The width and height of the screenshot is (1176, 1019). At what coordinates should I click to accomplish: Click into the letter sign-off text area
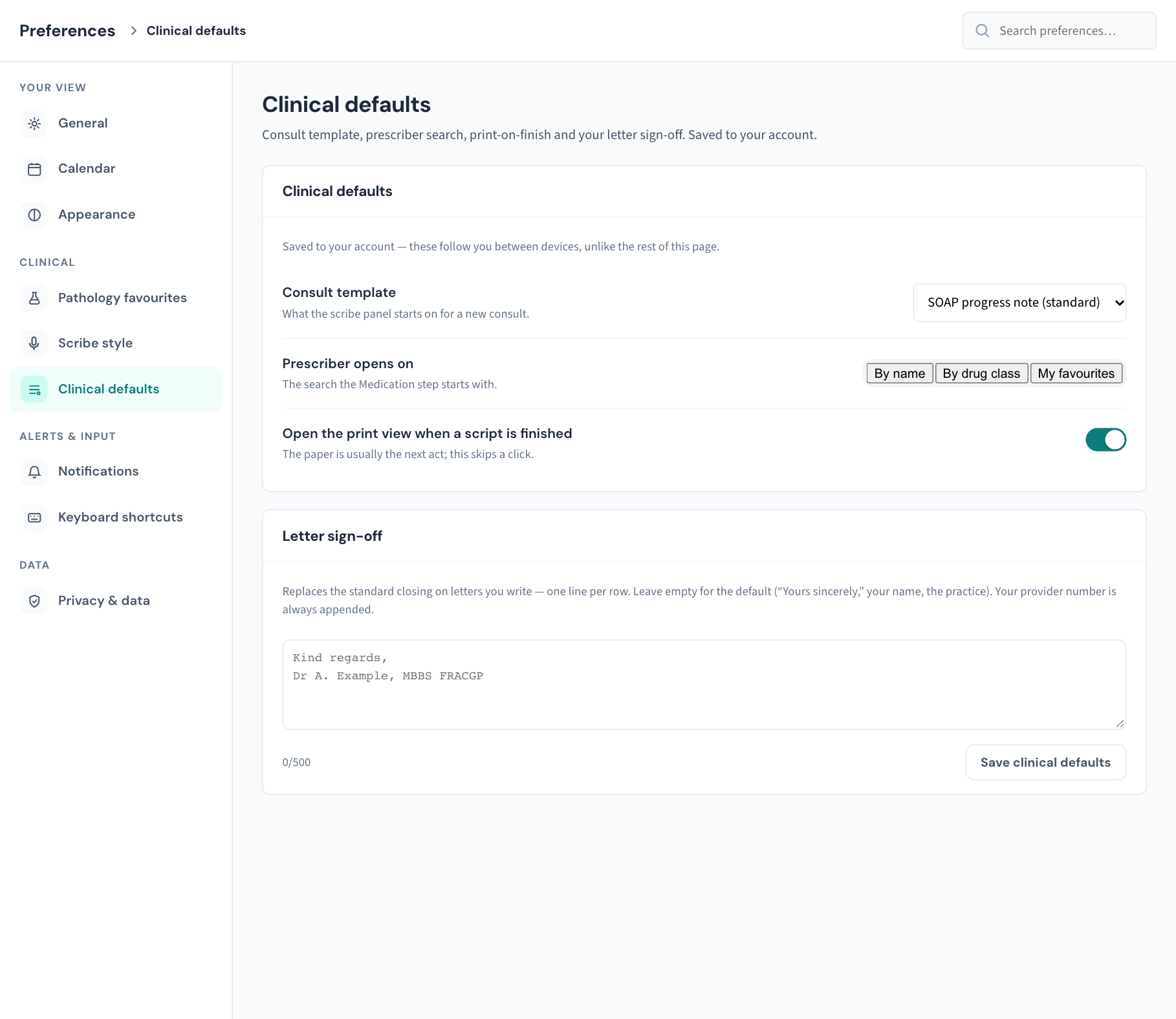(704, 685)
